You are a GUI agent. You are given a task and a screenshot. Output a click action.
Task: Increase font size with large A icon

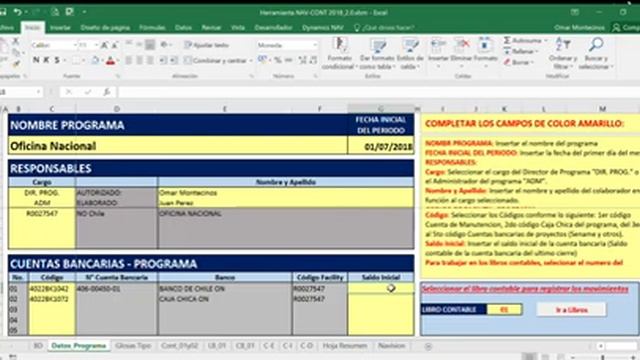pyautogui.click(x=104, y=45)
